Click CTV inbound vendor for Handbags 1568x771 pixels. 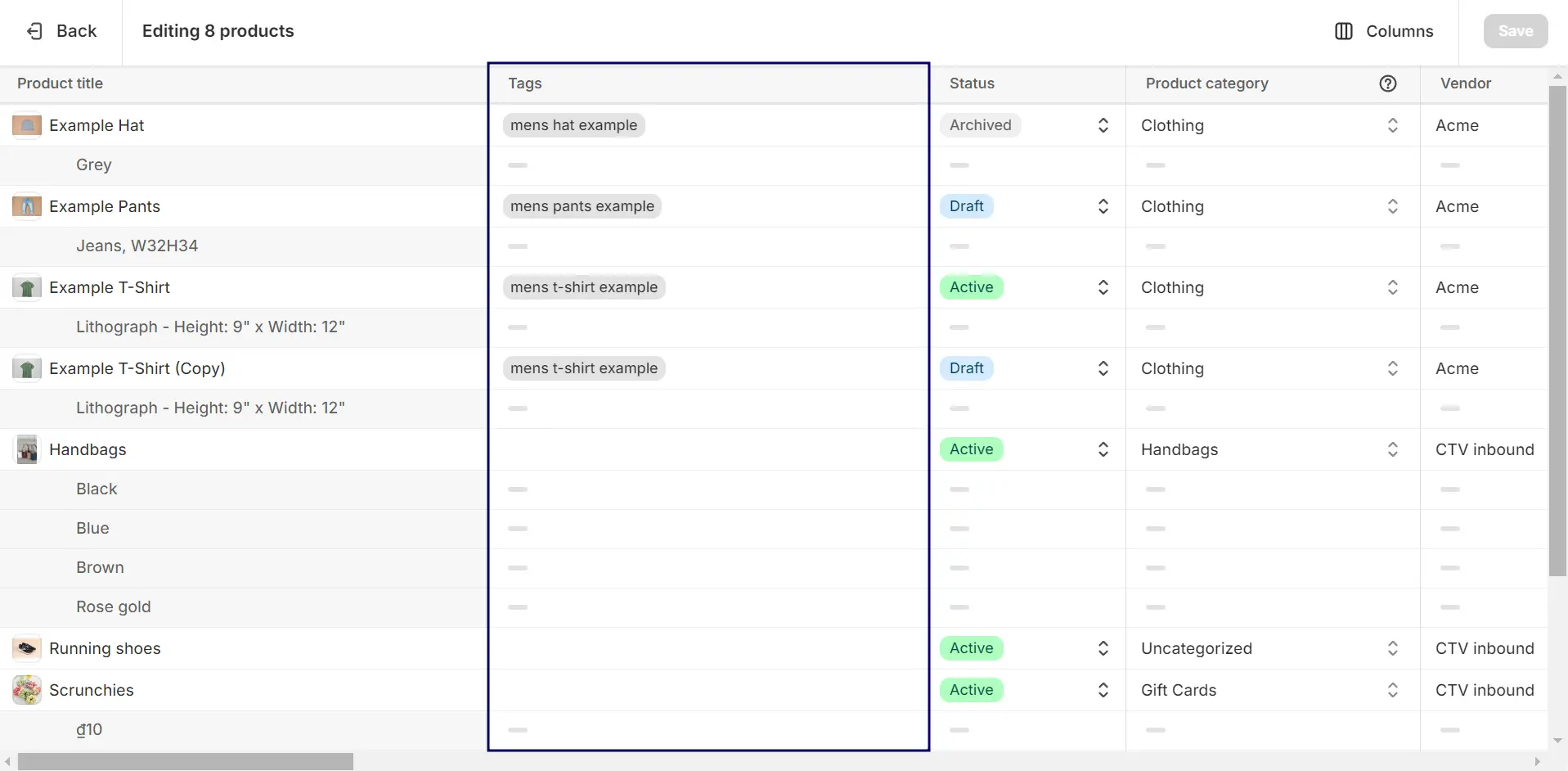(1485, 449)
